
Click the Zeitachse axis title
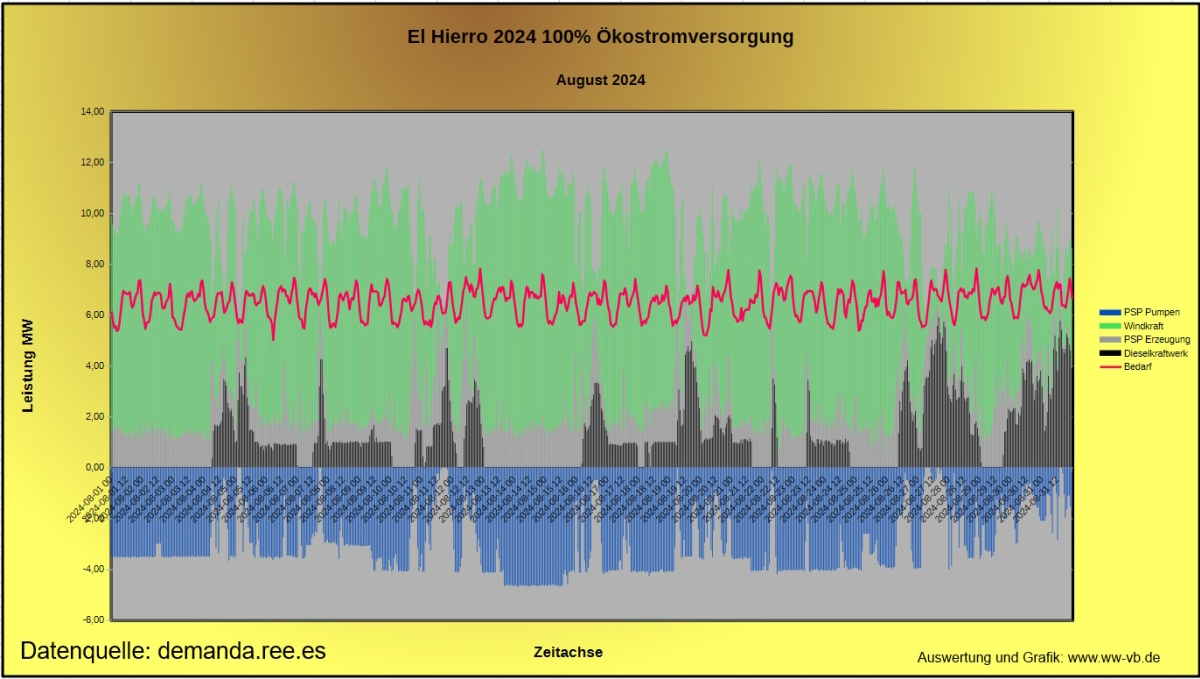568,652
